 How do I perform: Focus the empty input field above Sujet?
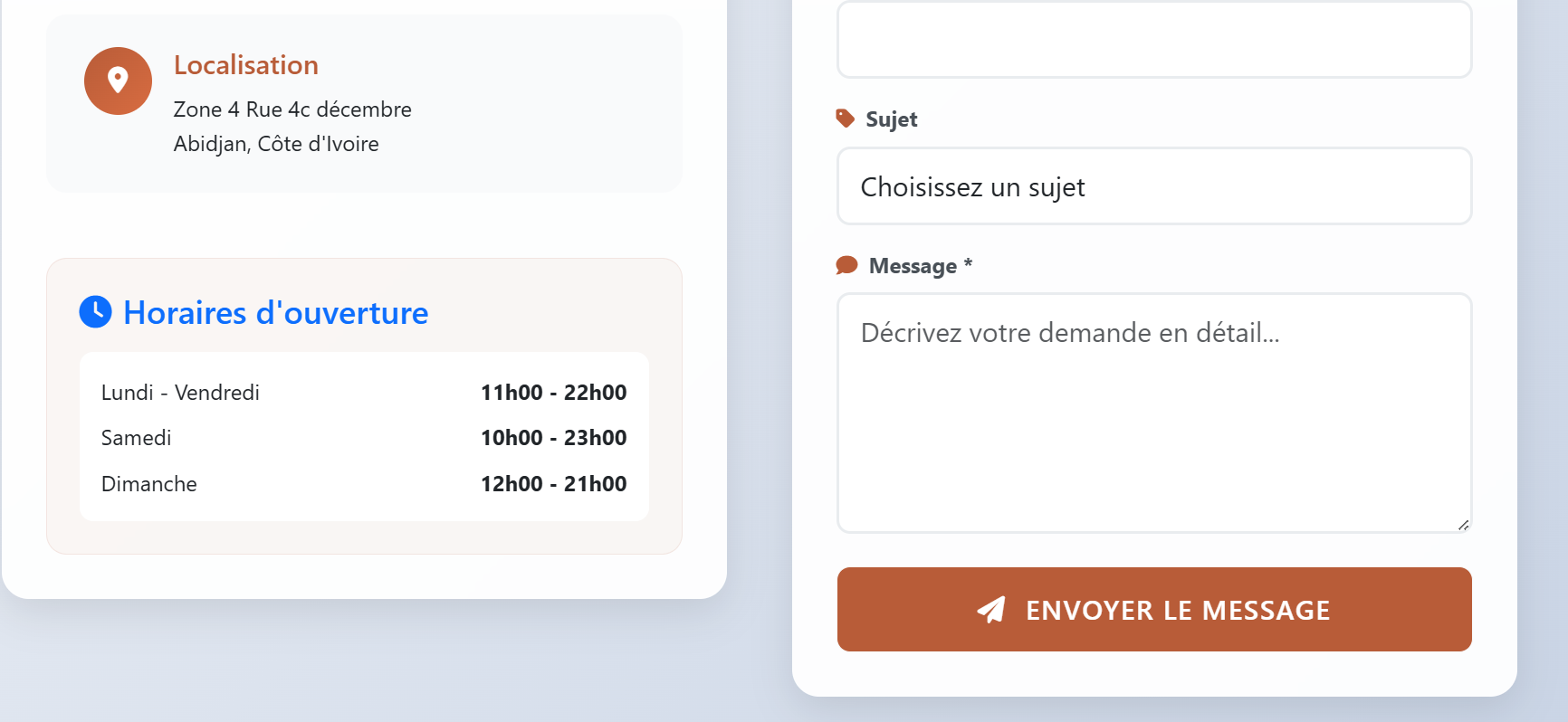pos(1154,40)
